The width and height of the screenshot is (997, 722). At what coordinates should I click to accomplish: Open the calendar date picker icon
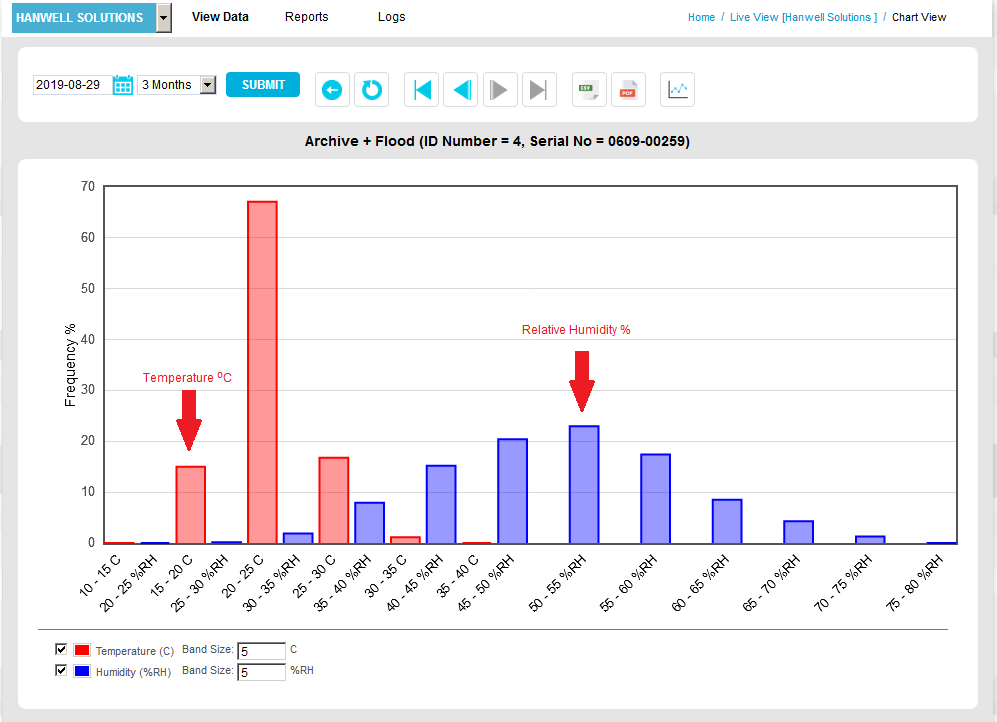tap(123, 86)
